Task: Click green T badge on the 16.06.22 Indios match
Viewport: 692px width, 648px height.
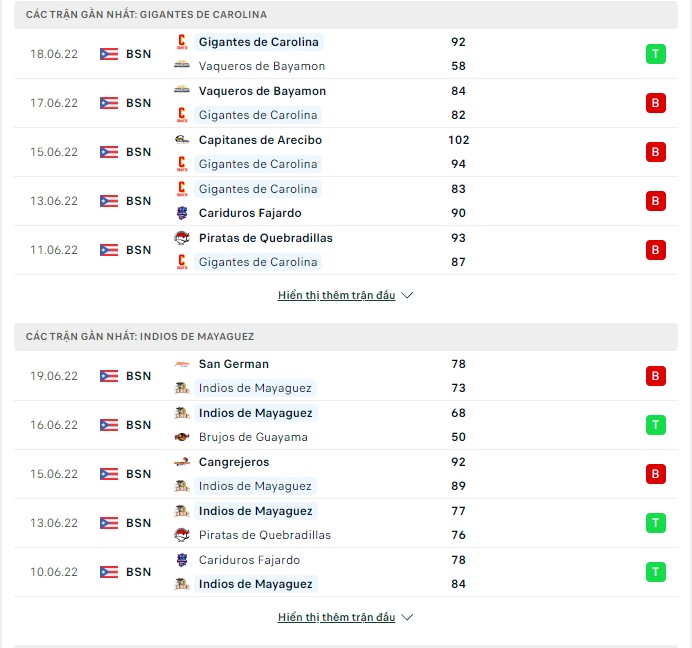Action: (655, 425)
